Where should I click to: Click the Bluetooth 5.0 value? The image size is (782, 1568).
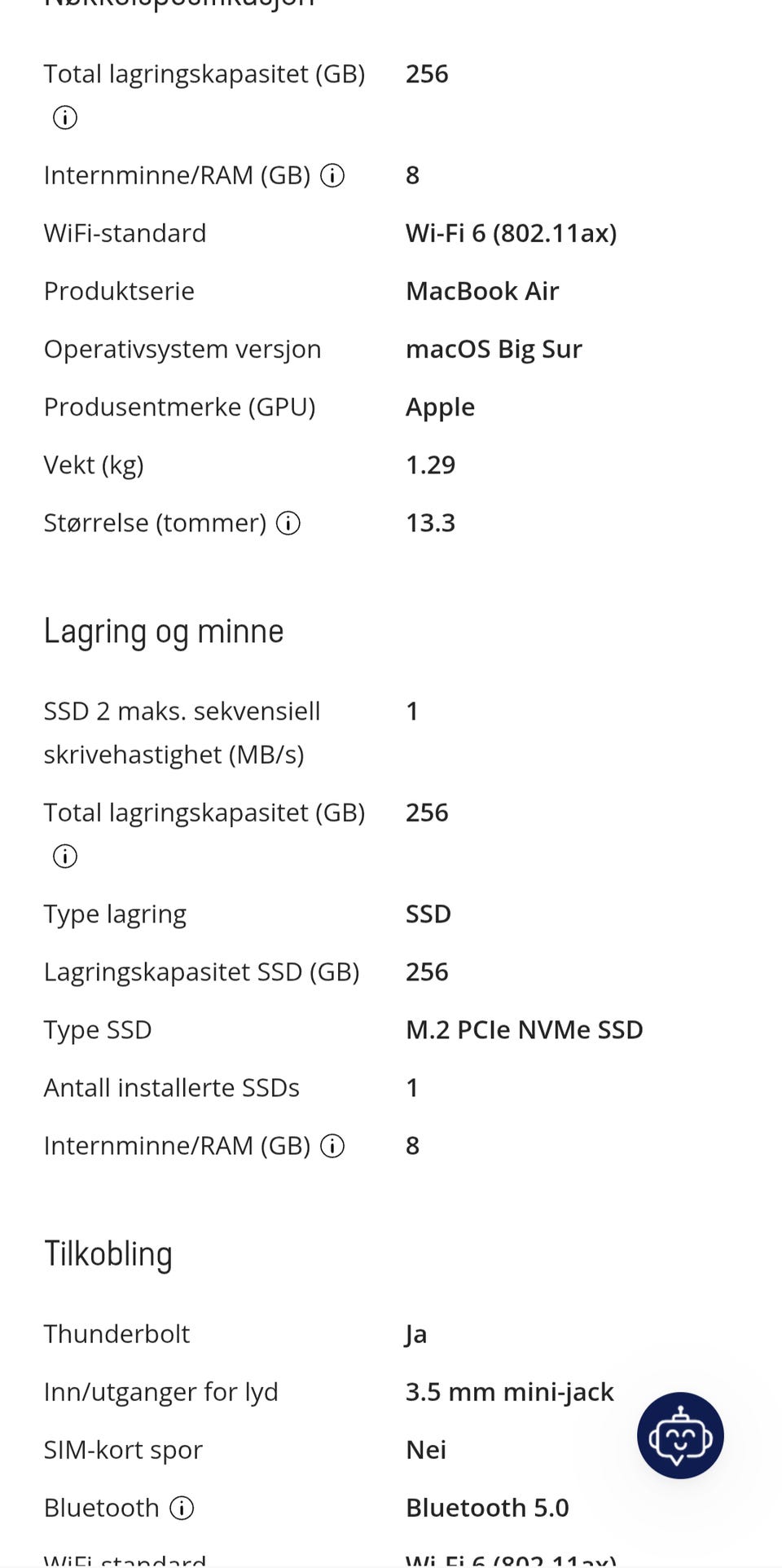point(487,1508)
